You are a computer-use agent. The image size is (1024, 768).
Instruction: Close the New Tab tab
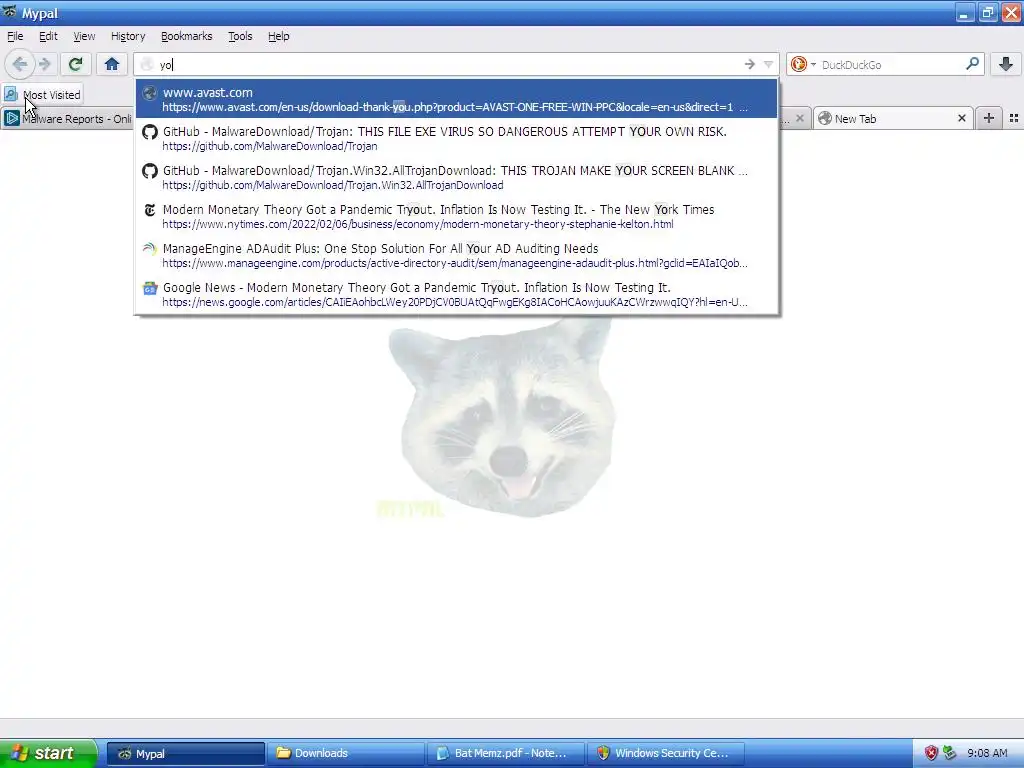(x=961, y=119)
